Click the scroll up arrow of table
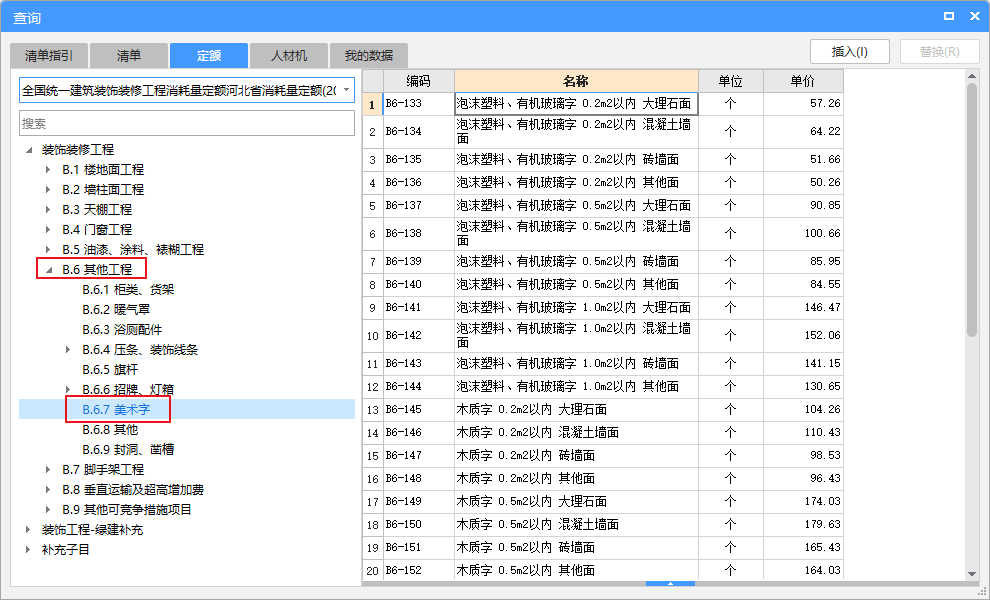This screenshot has height=600, width=990. click(x=972, y=76)
